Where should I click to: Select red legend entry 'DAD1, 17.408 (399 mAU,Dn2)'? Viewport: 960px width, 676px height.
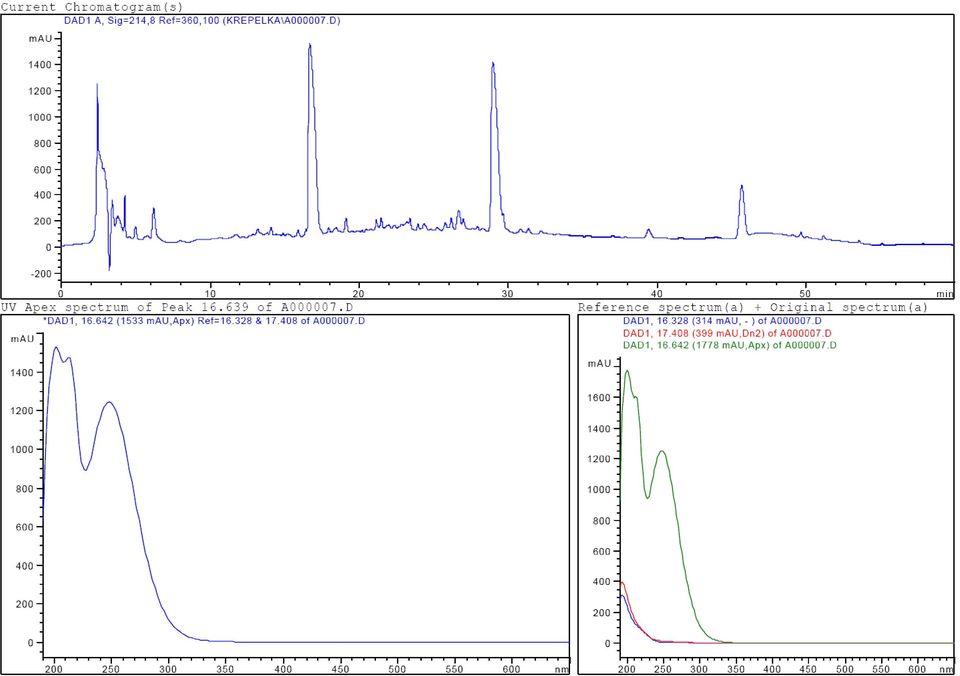pos(727,334)
